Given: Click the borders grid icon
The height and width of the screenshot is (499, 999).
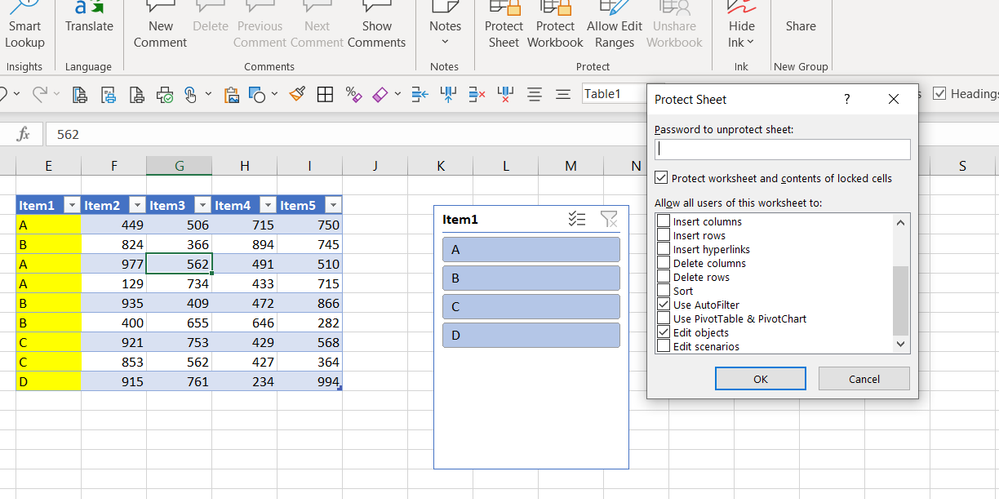Looking at the screenshot, I should tap(325, 94).
